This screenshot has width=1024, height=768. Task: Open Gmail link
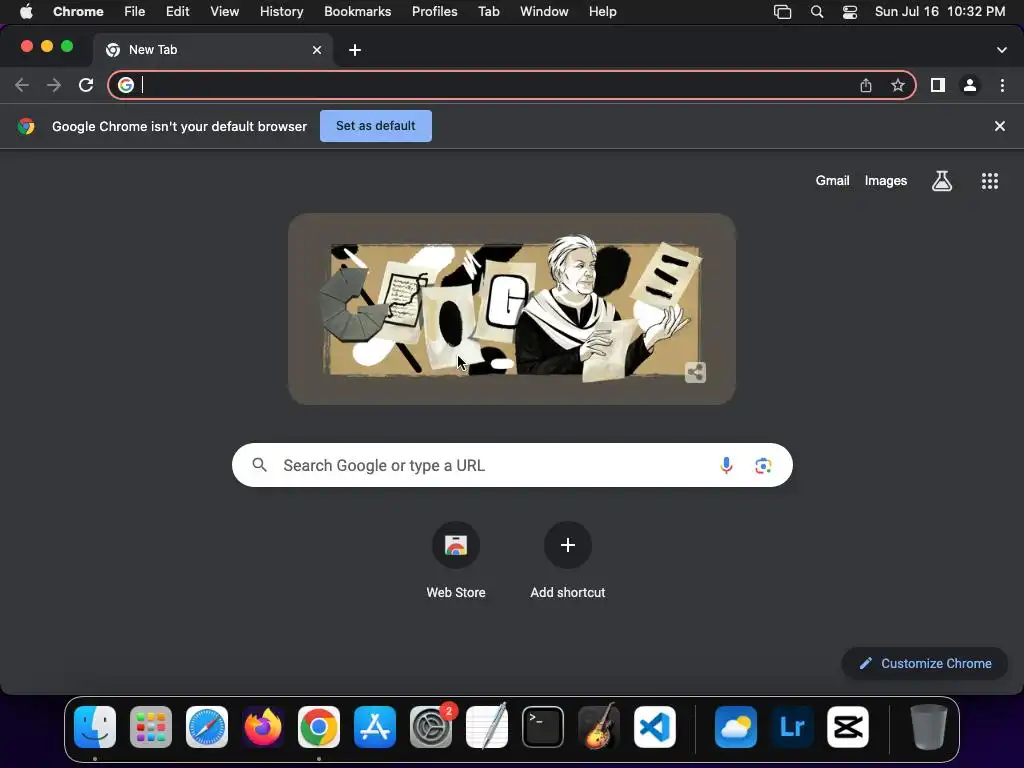pyautogui.click(x=832, y=181)
